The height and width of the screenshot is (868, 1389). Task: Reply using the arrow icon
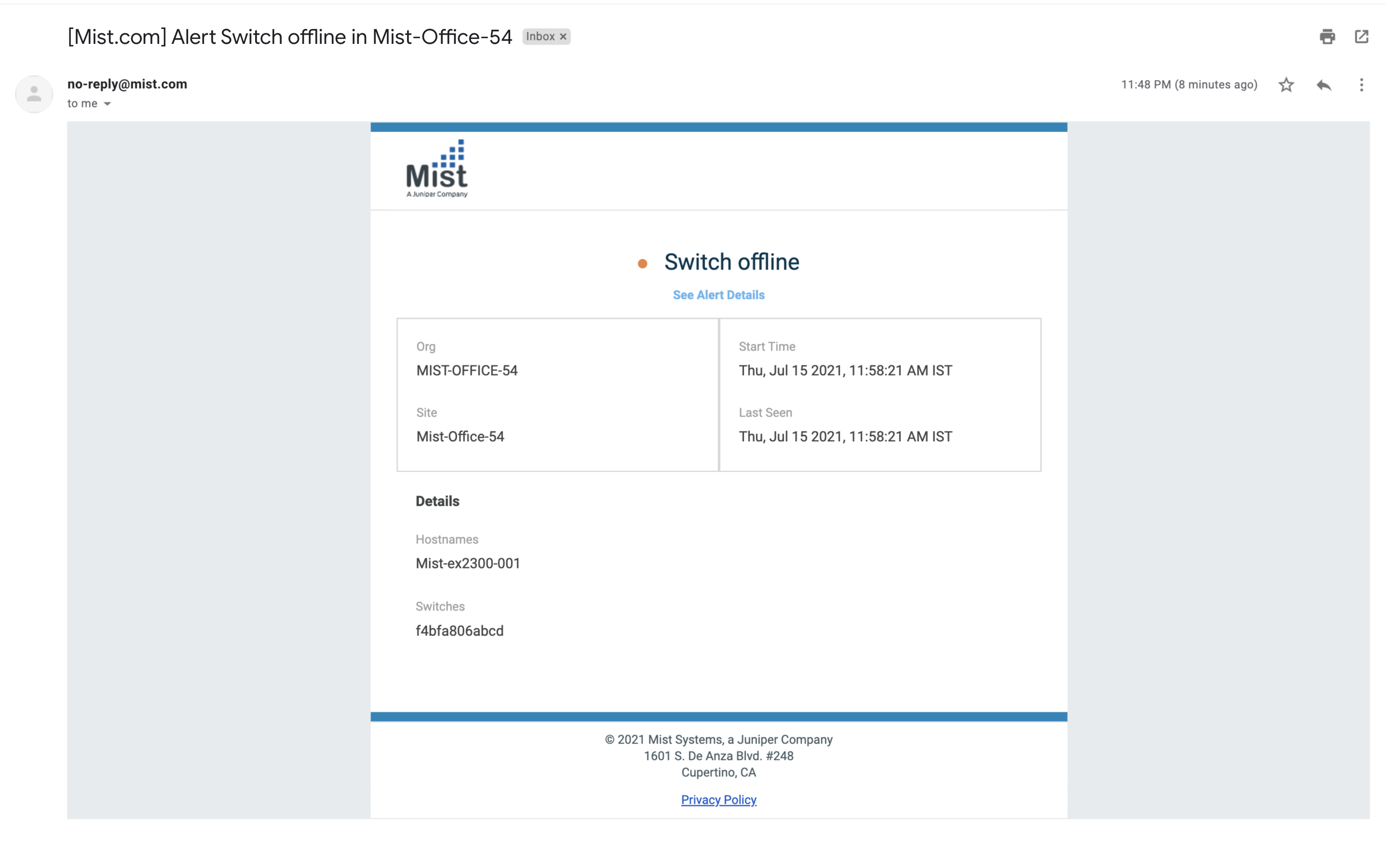pos(1323,85)
